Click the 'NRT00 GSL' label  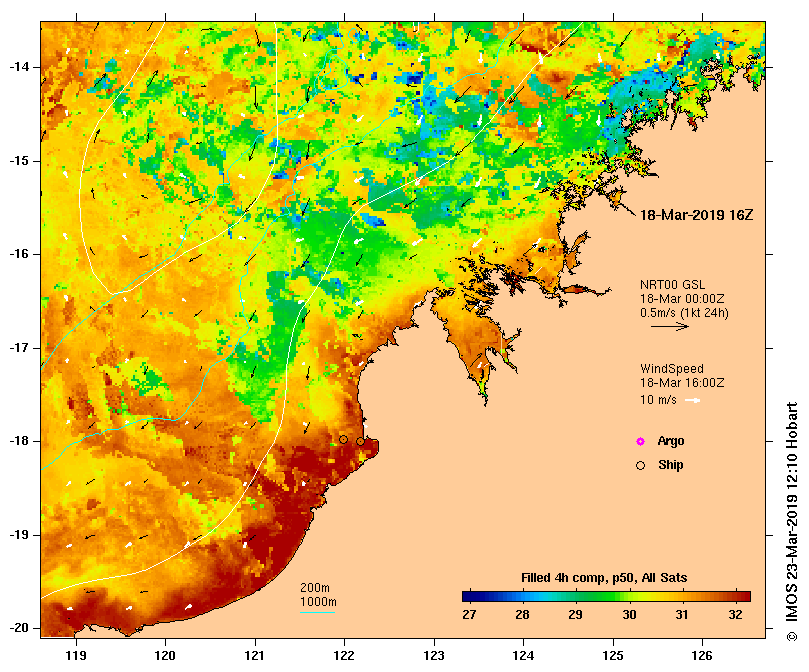click(672, 285)
